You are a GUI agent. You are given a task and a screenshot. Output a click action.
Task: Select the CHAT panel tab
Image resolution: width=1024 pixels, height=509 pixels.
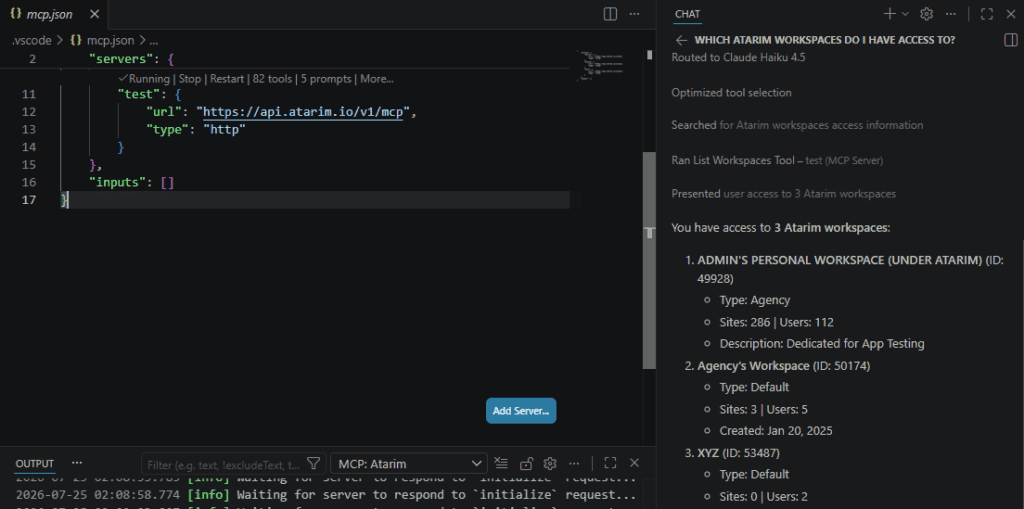point(688,14)
